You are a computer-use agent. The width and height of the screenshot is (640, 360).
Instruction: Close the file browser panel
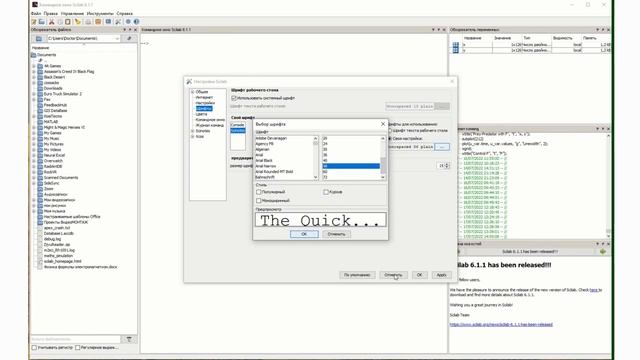(136, 30)
